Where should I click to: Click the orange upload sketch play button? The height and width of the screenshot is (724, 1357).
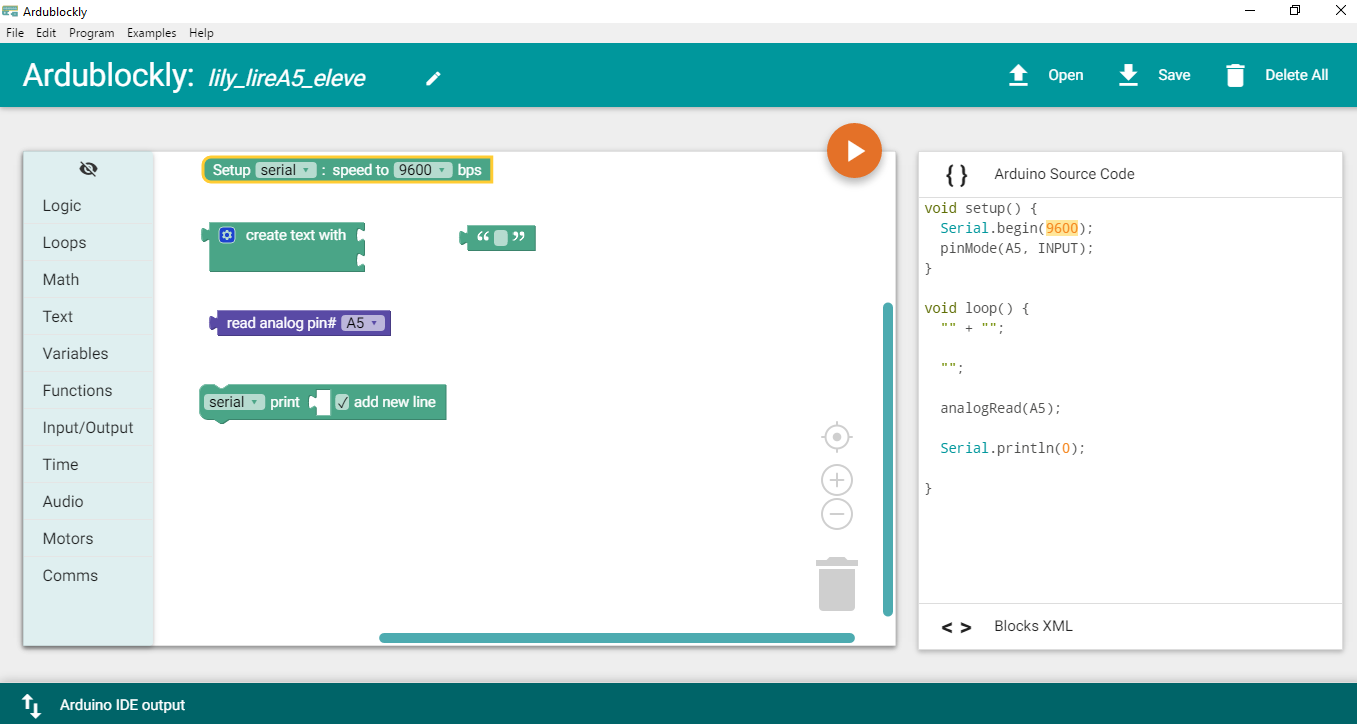click(854, 151)
